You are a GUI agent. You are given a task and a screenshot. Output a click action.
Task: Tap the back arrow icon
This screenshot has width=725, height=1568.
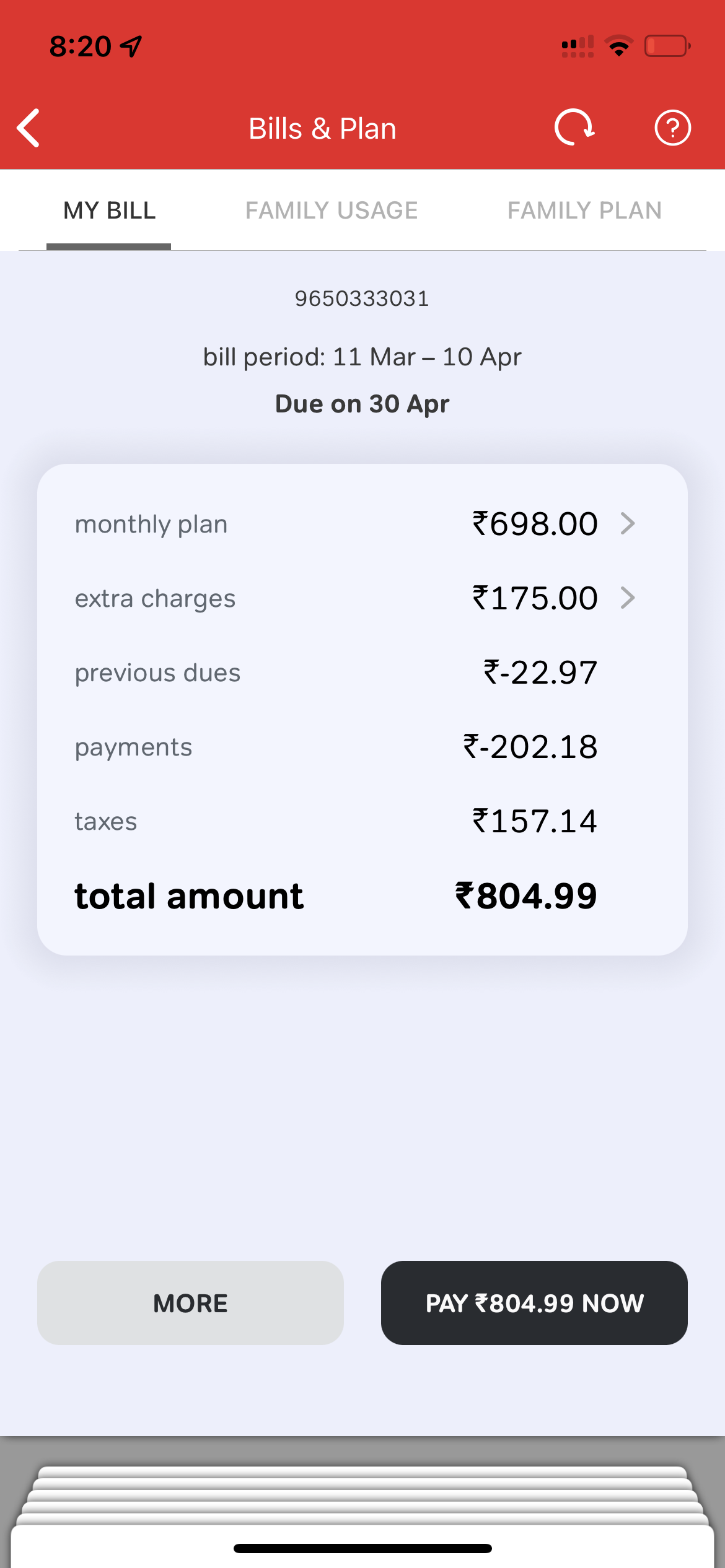(x=29, y=128)
